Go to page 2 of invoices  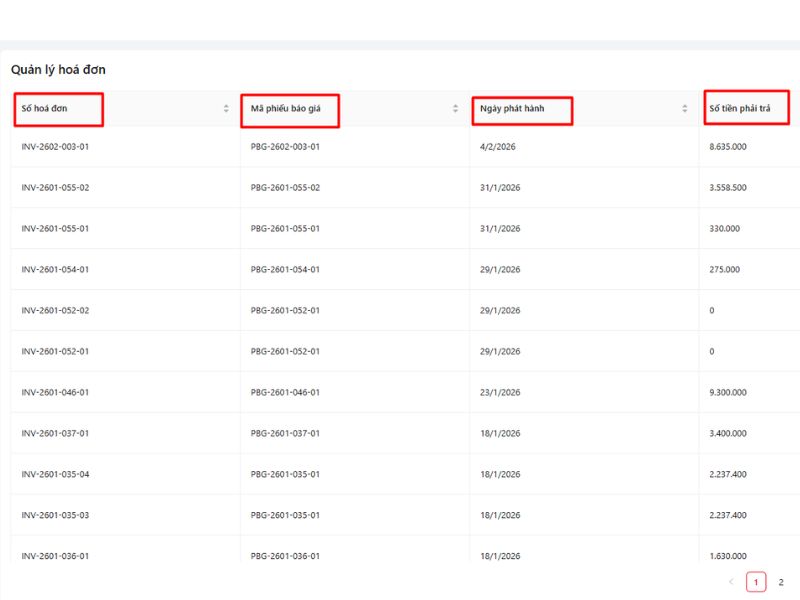coord(781,582)
